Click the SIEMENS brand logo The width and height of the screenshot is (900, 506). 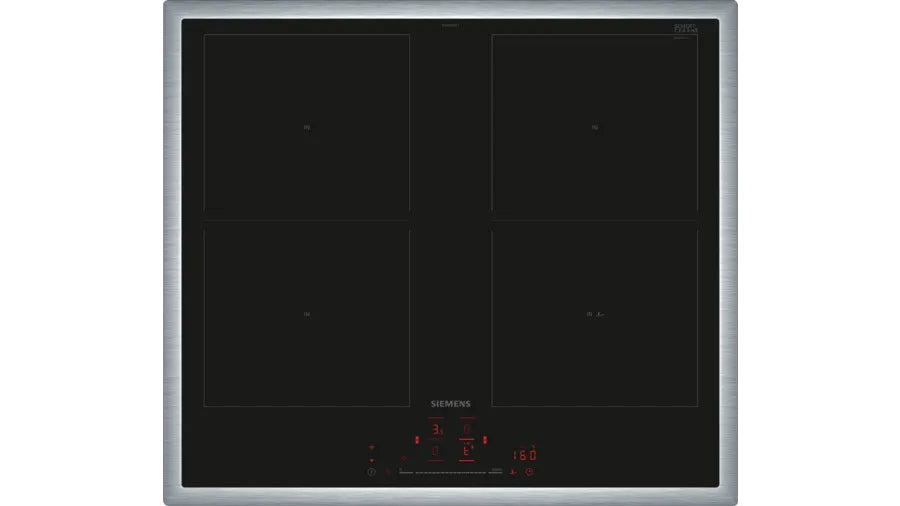tap(450, 404)
